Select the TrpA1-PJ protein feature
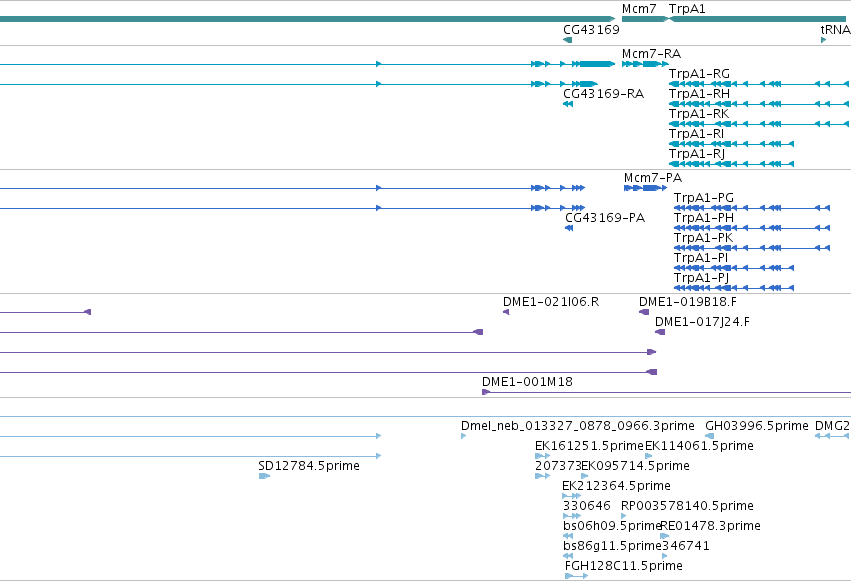 pos(734,288)
